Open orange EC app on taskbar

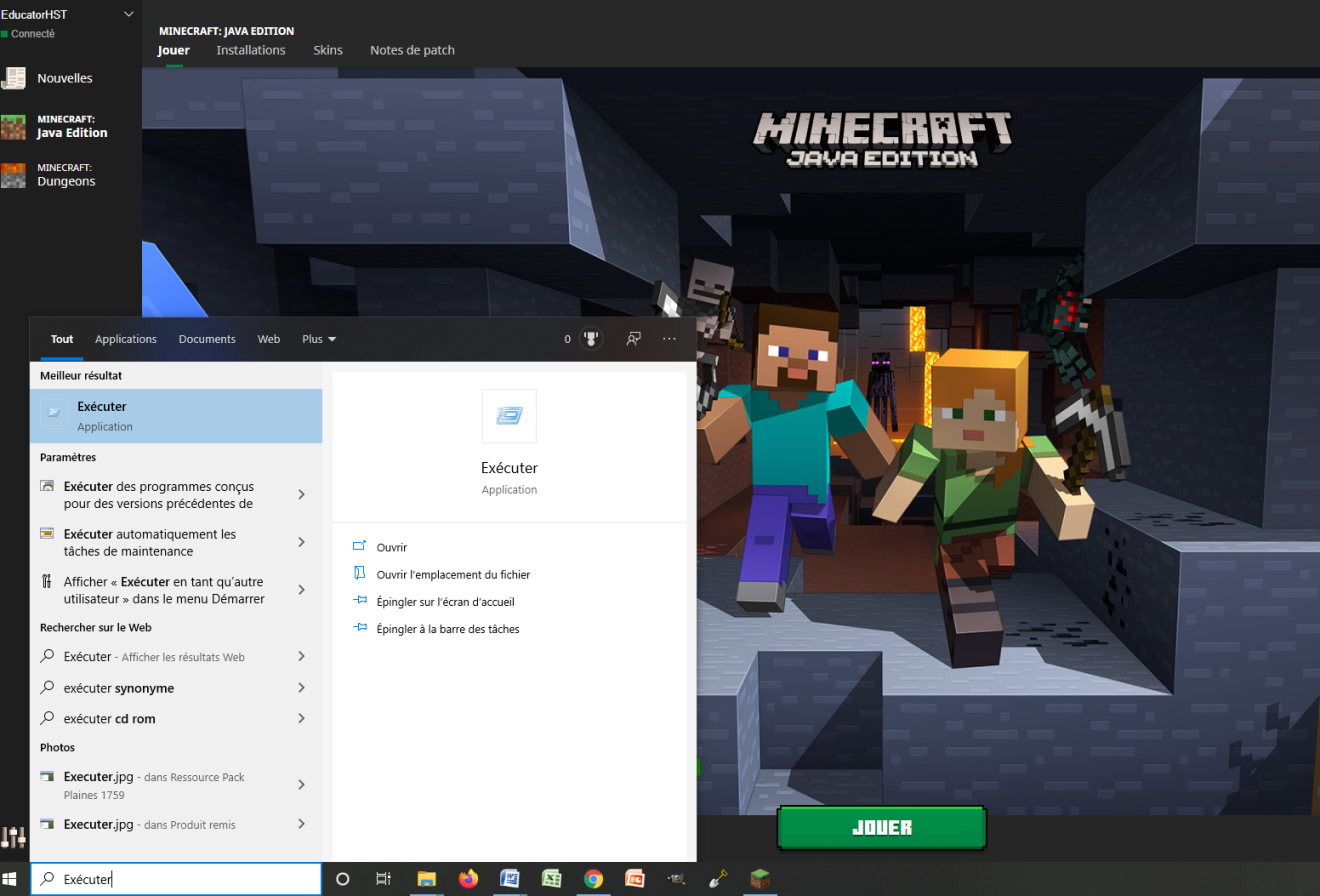coord(634,879)
